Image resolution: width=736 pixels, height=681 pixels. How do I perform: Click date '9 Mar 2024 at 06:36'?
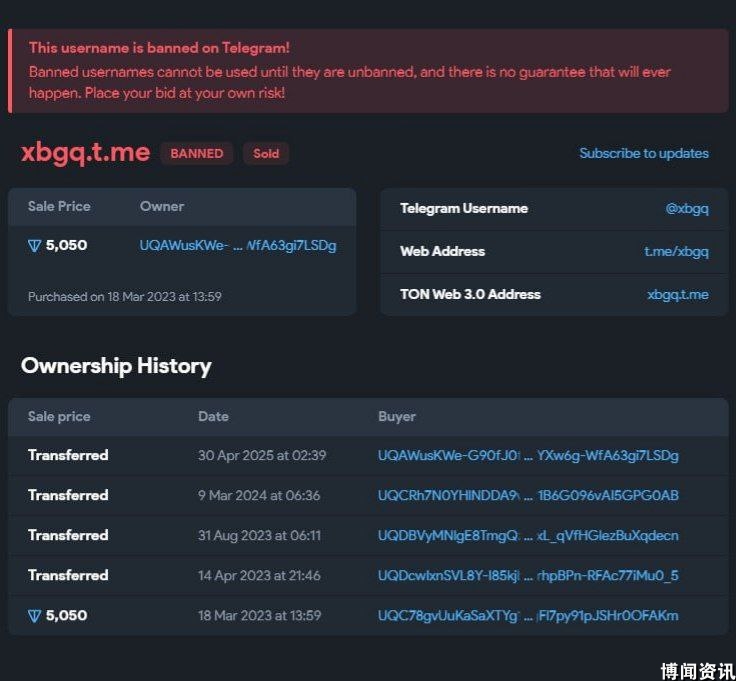pos(259,495)
